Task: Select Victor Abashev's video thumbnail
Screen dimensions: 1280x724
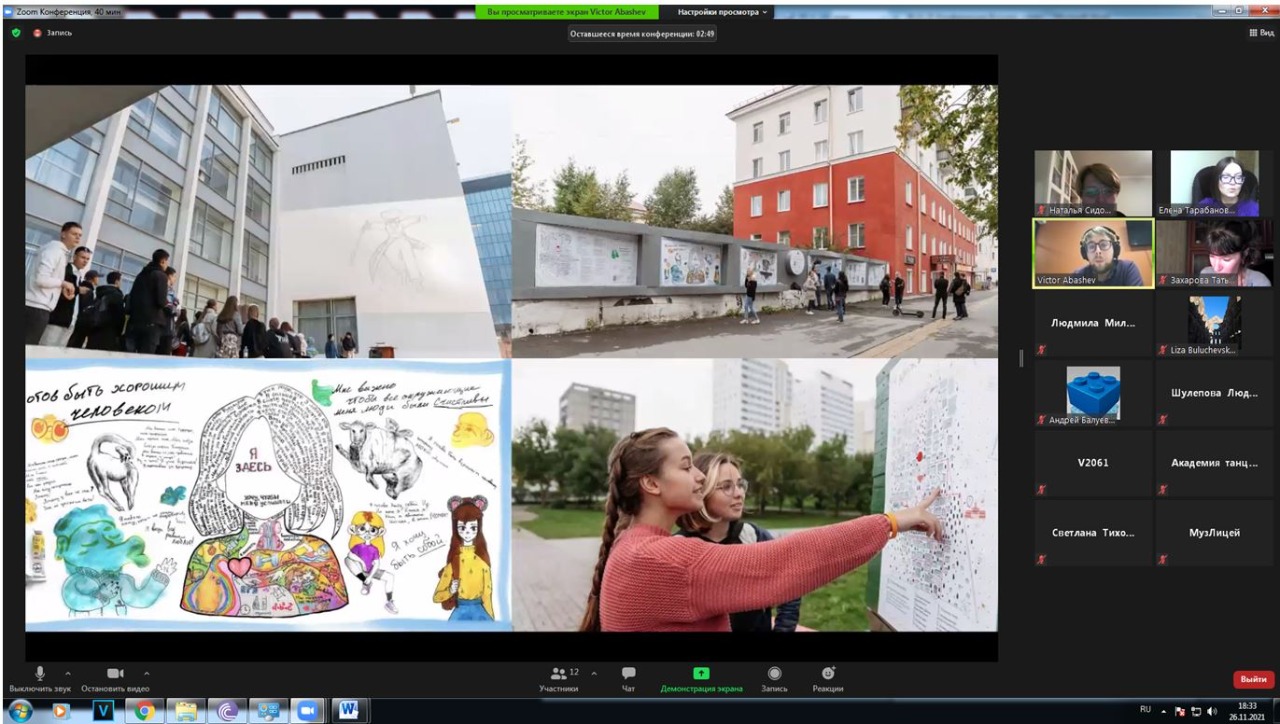Action: 1093,253
